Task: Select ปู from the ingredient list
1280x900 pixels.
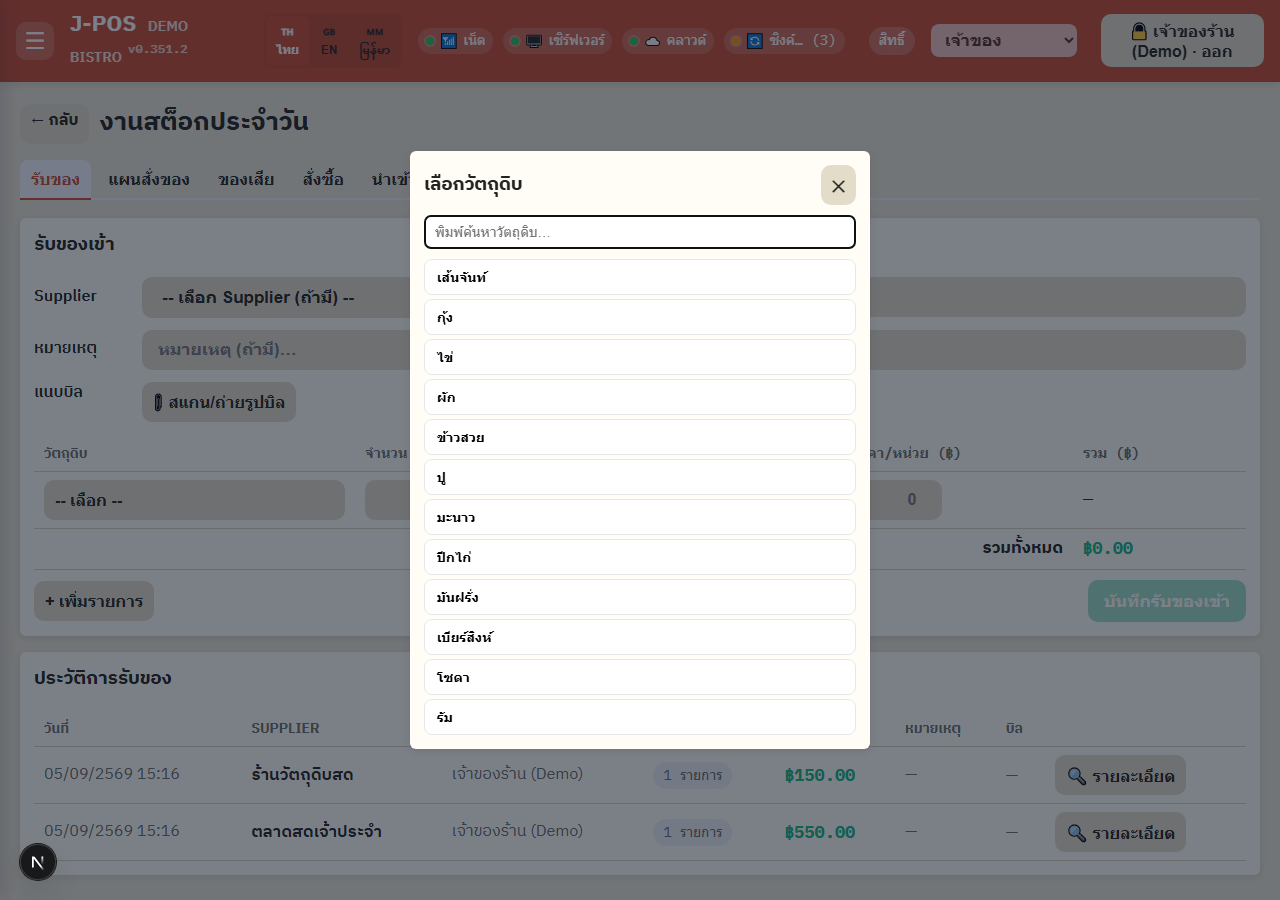Action: [640, 477]
